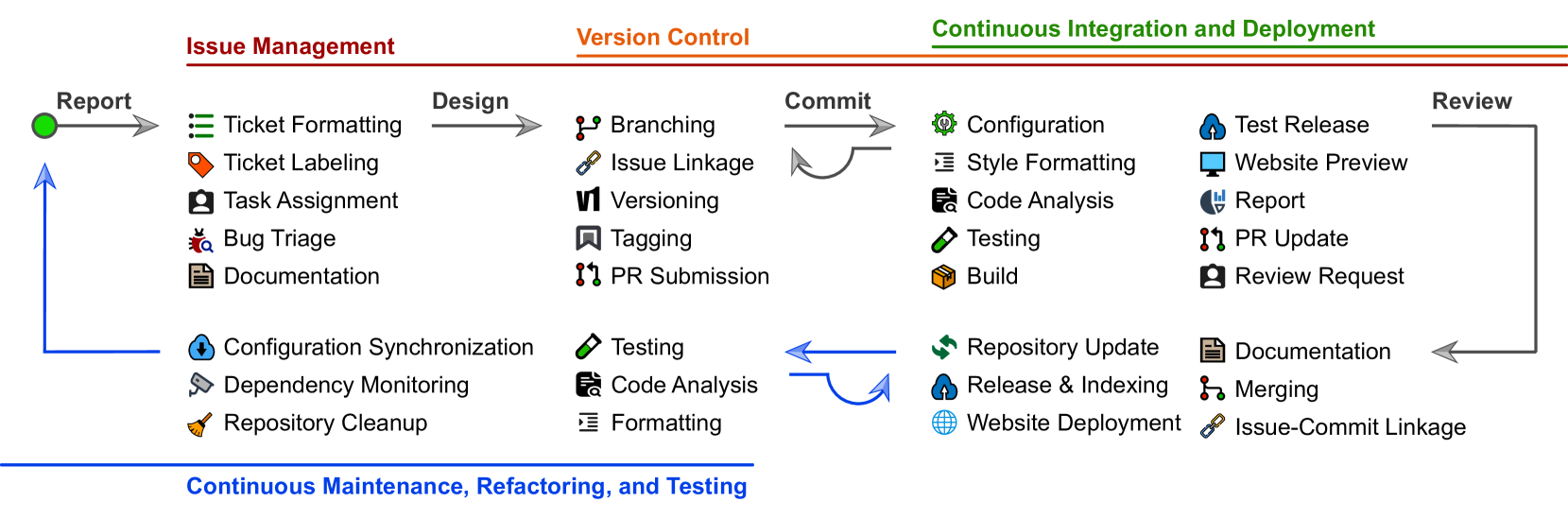Image resolution: width=1568 pixels, height=519 pixels.
Task: Select the Version Control heading
Action: coord(663,37)
